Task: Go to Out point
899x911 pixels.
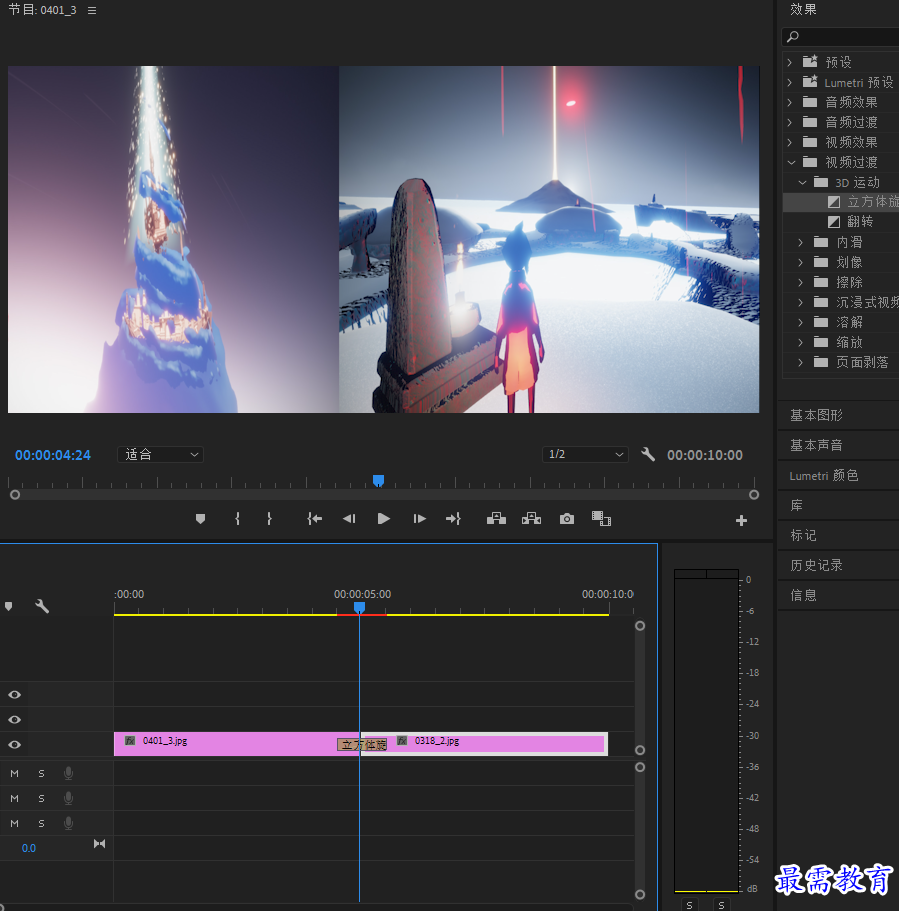Action: [453, 519]
